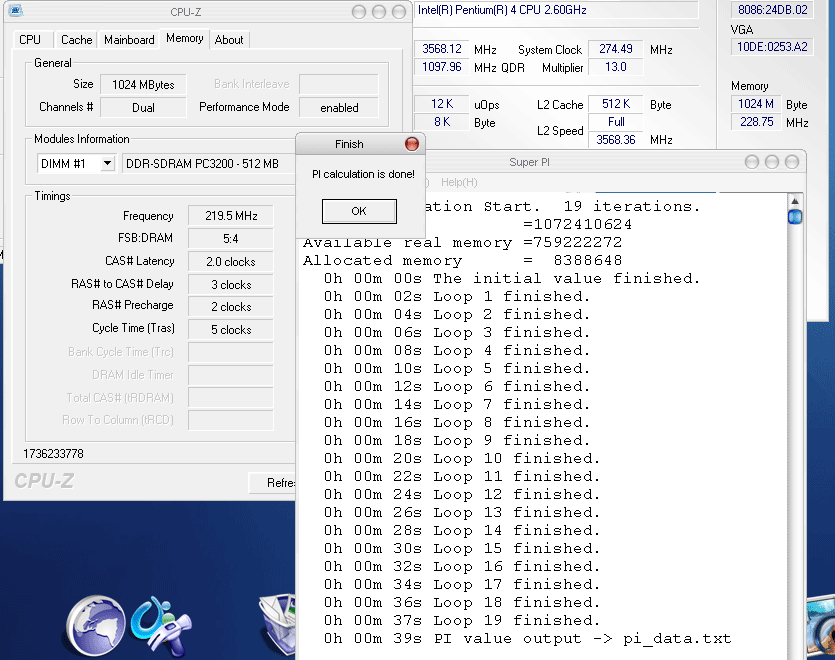Click the 8 K Byte value

(x=441, y=122)
